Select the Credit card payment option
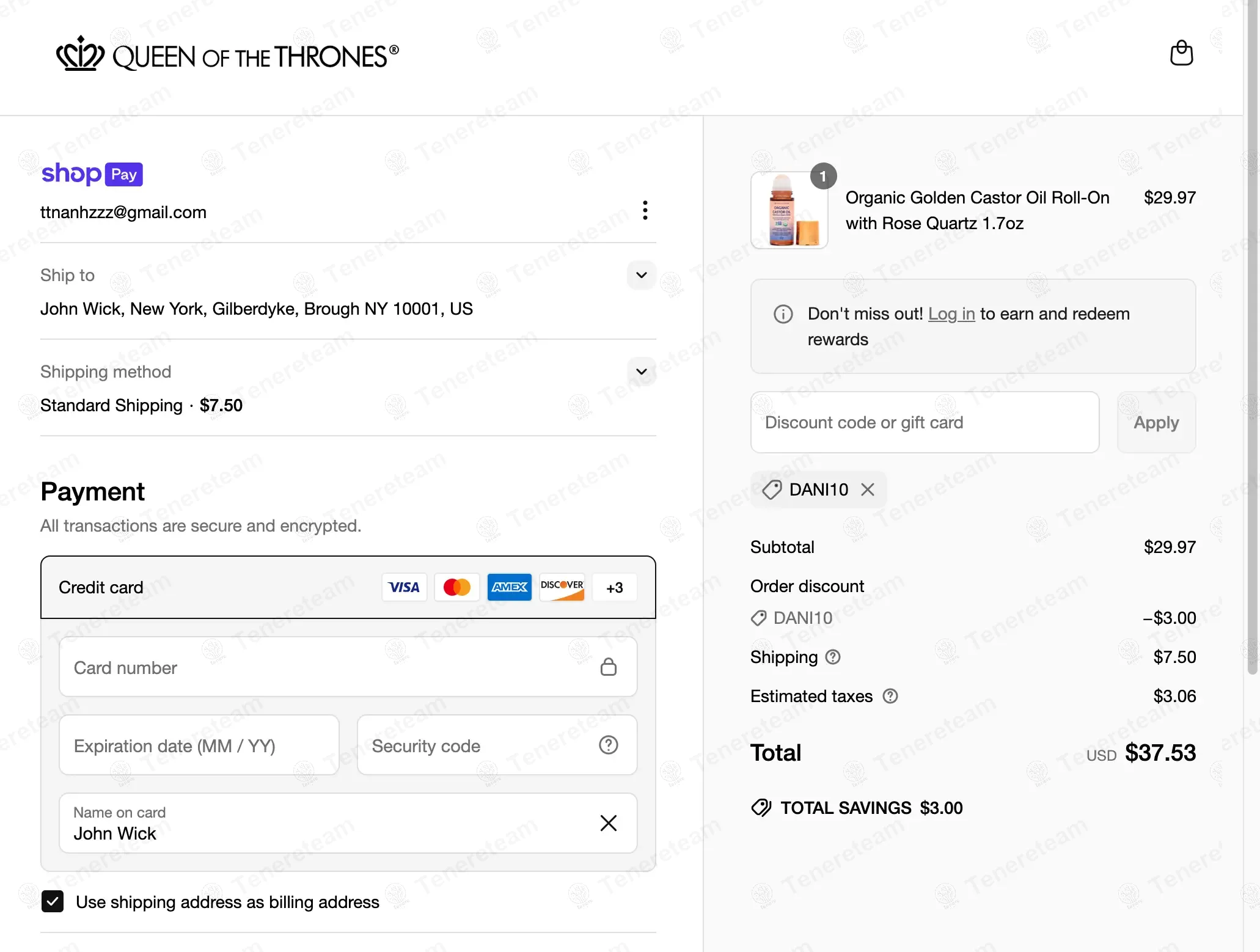 [x=101, y=587]
